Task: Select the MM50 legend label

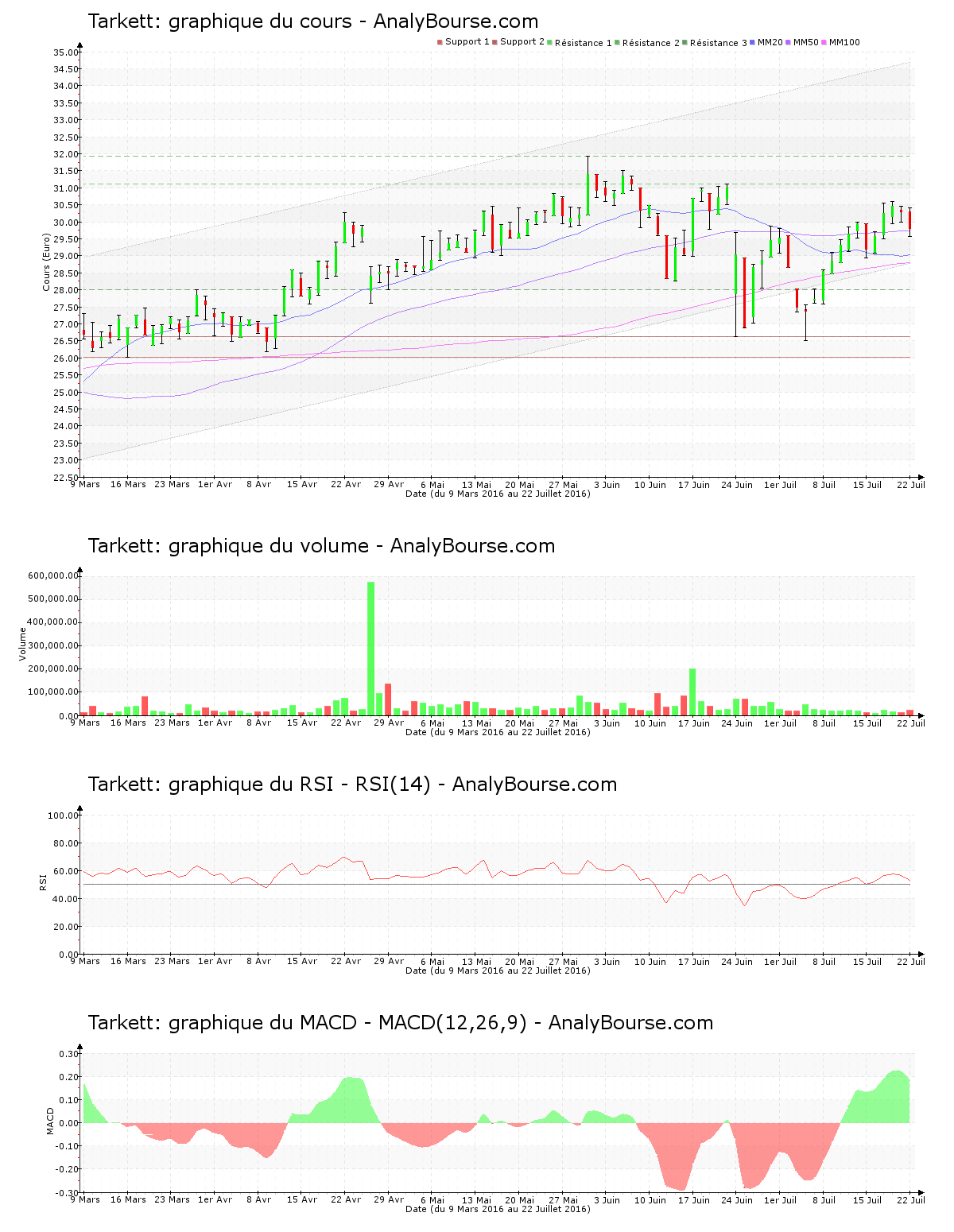Action: coord(806,42)
